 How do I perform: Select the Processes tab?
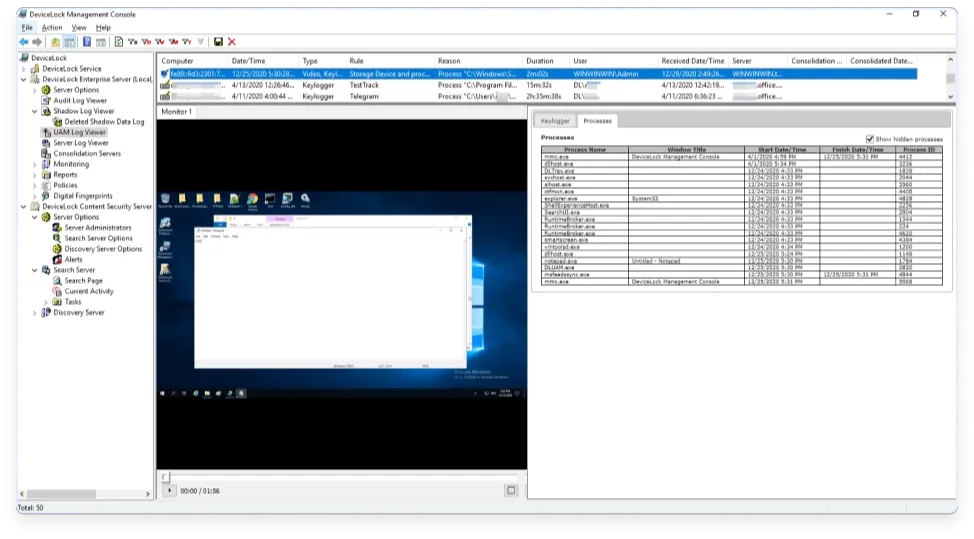598,120
